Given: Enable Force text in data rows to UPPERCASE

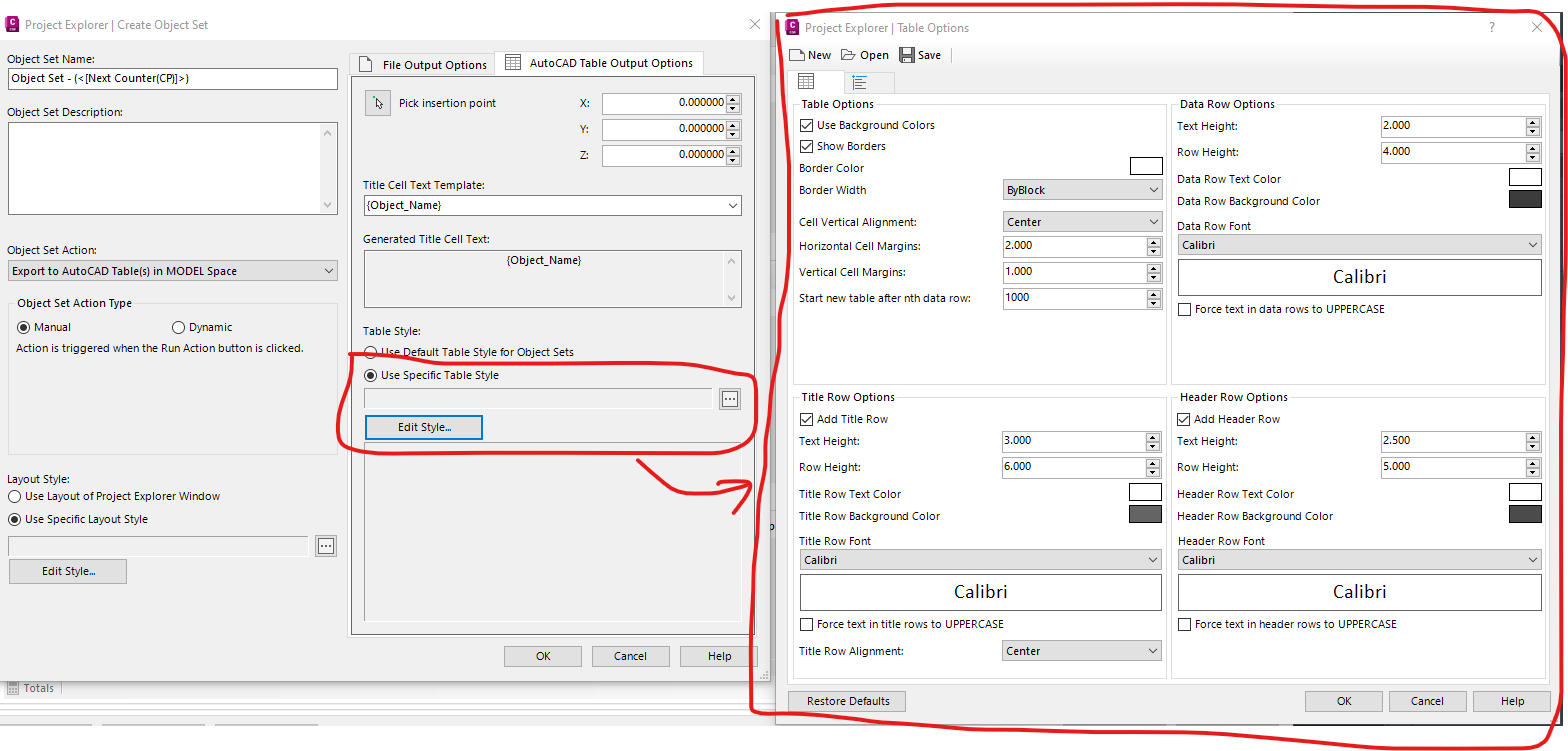Looking at the screenshot, I should pyautogui.click(x=1185, y=309).
